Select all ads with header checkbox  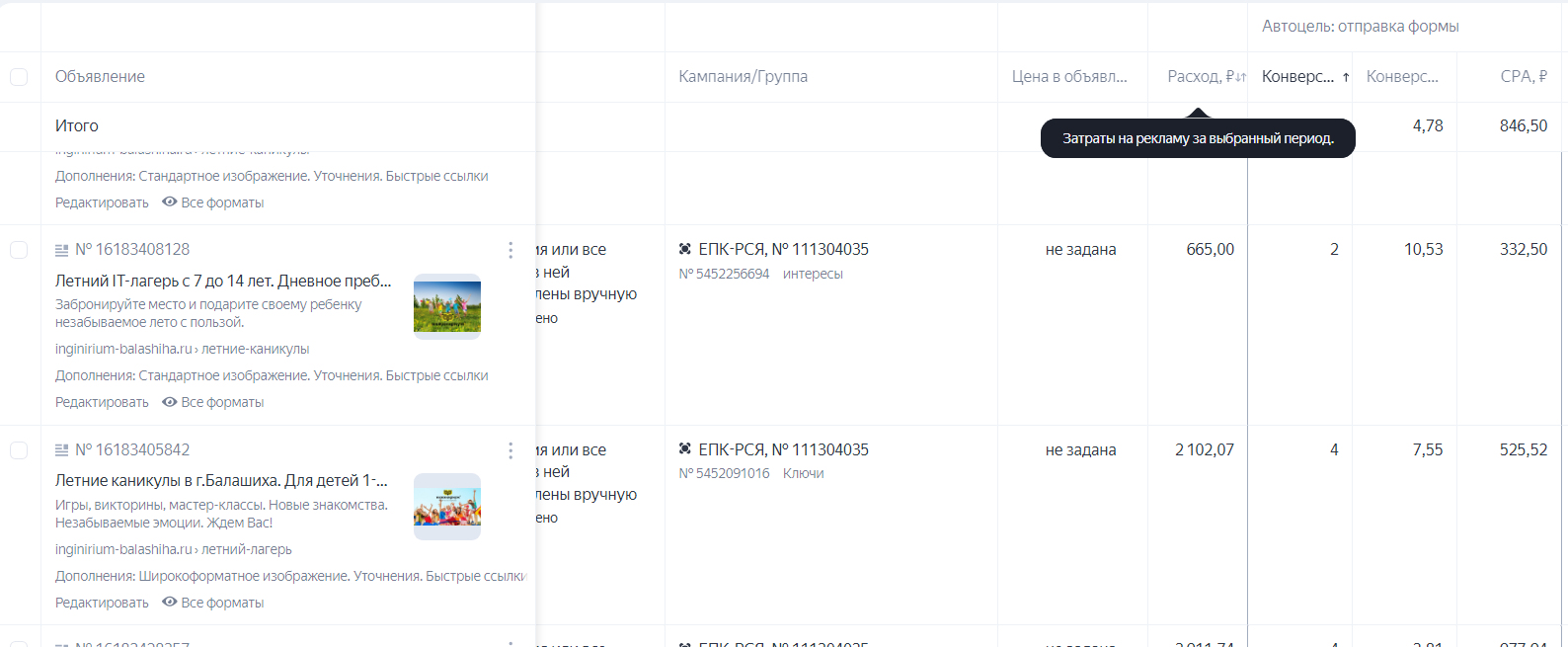[x=19, y=77]
